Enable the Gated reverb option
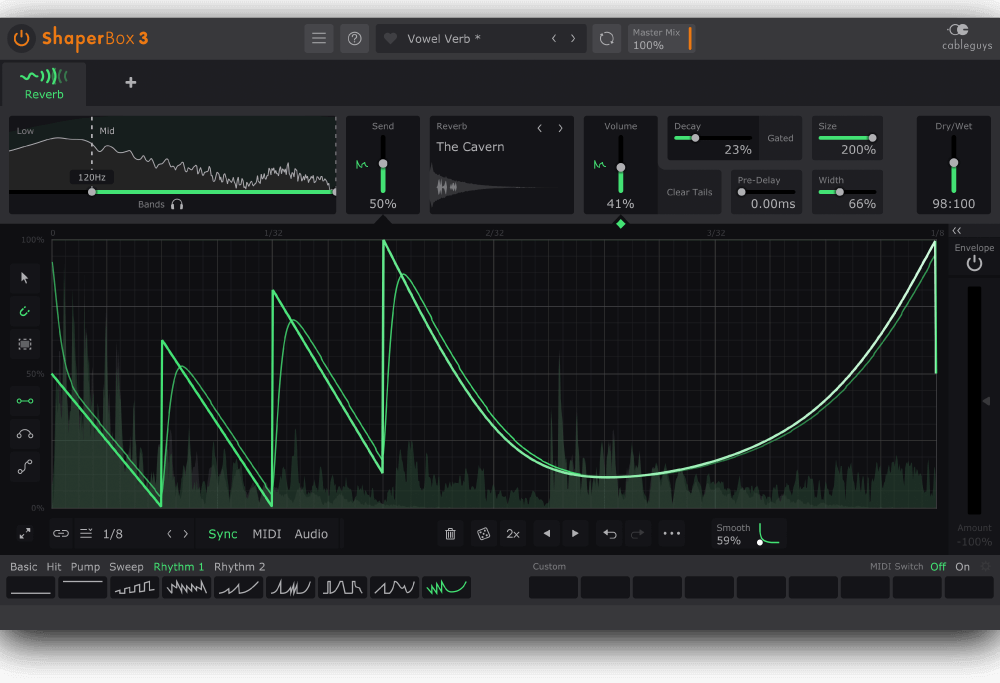 [780, 138]
